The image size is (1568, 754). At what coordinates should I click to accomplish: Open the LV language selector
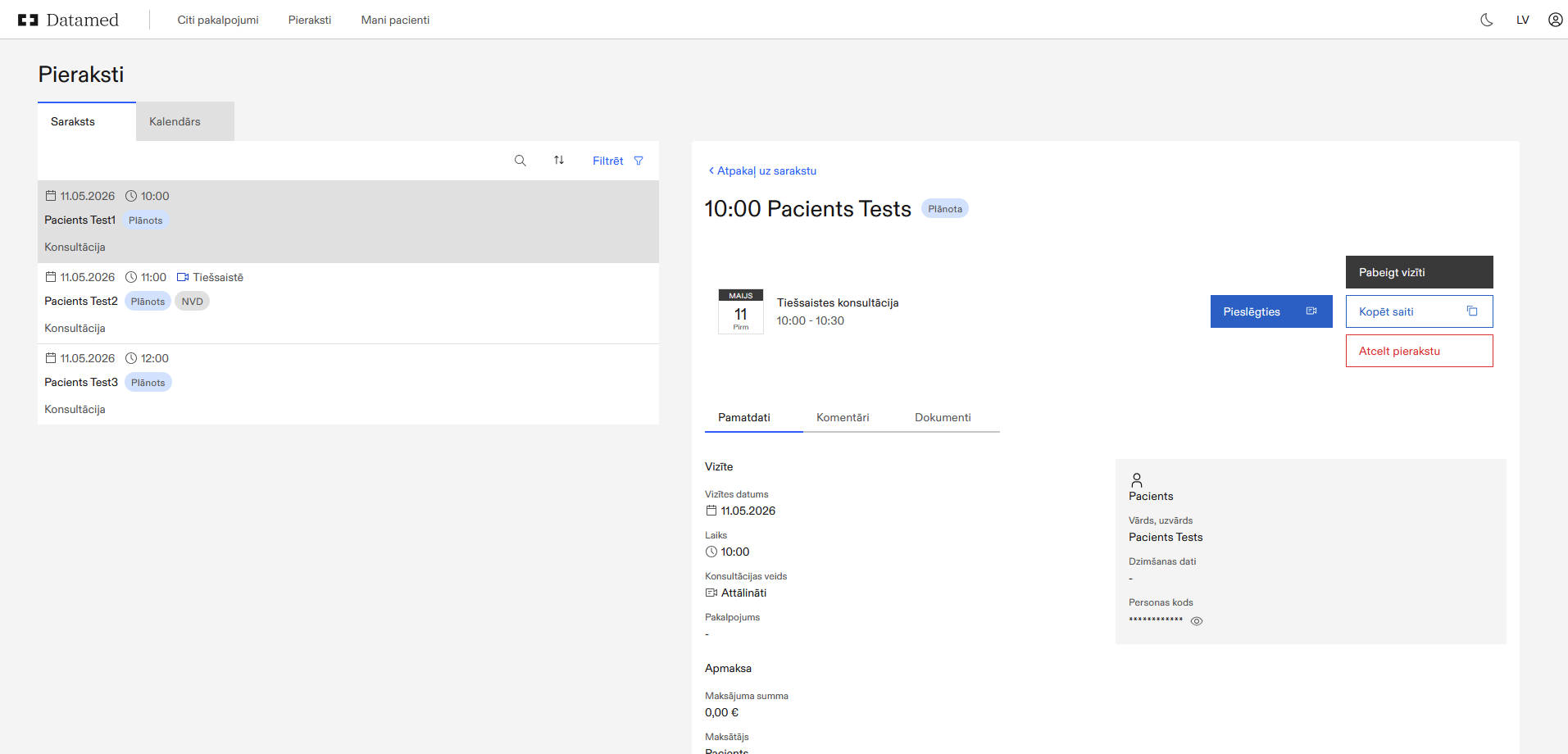(x=1523, y=20)
